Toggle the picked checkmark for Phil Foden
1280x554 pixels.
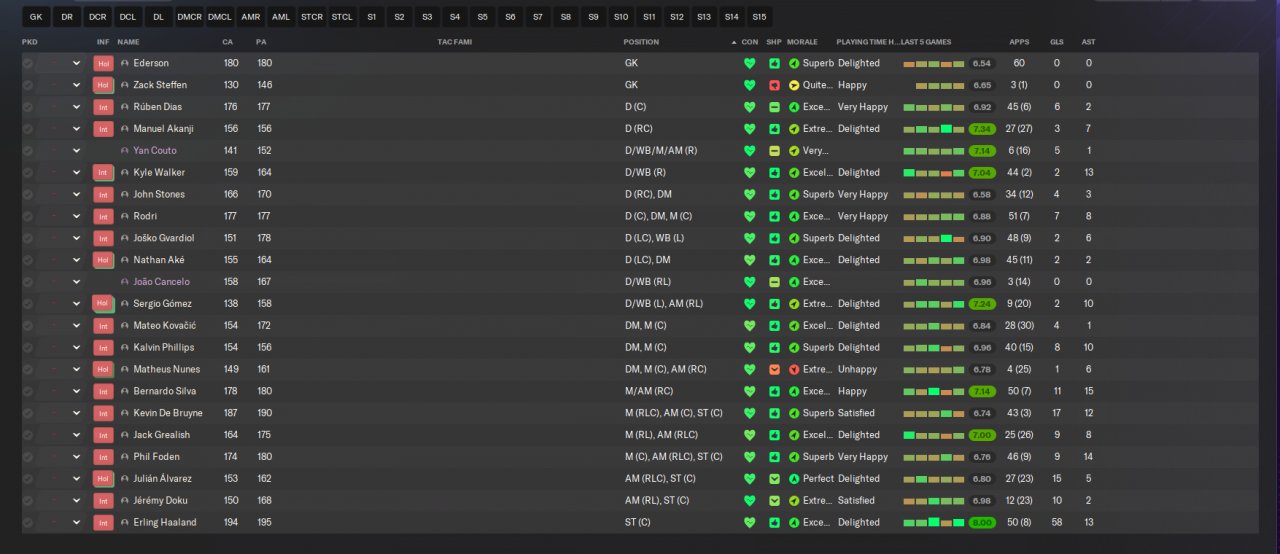[x=28, y=457]
